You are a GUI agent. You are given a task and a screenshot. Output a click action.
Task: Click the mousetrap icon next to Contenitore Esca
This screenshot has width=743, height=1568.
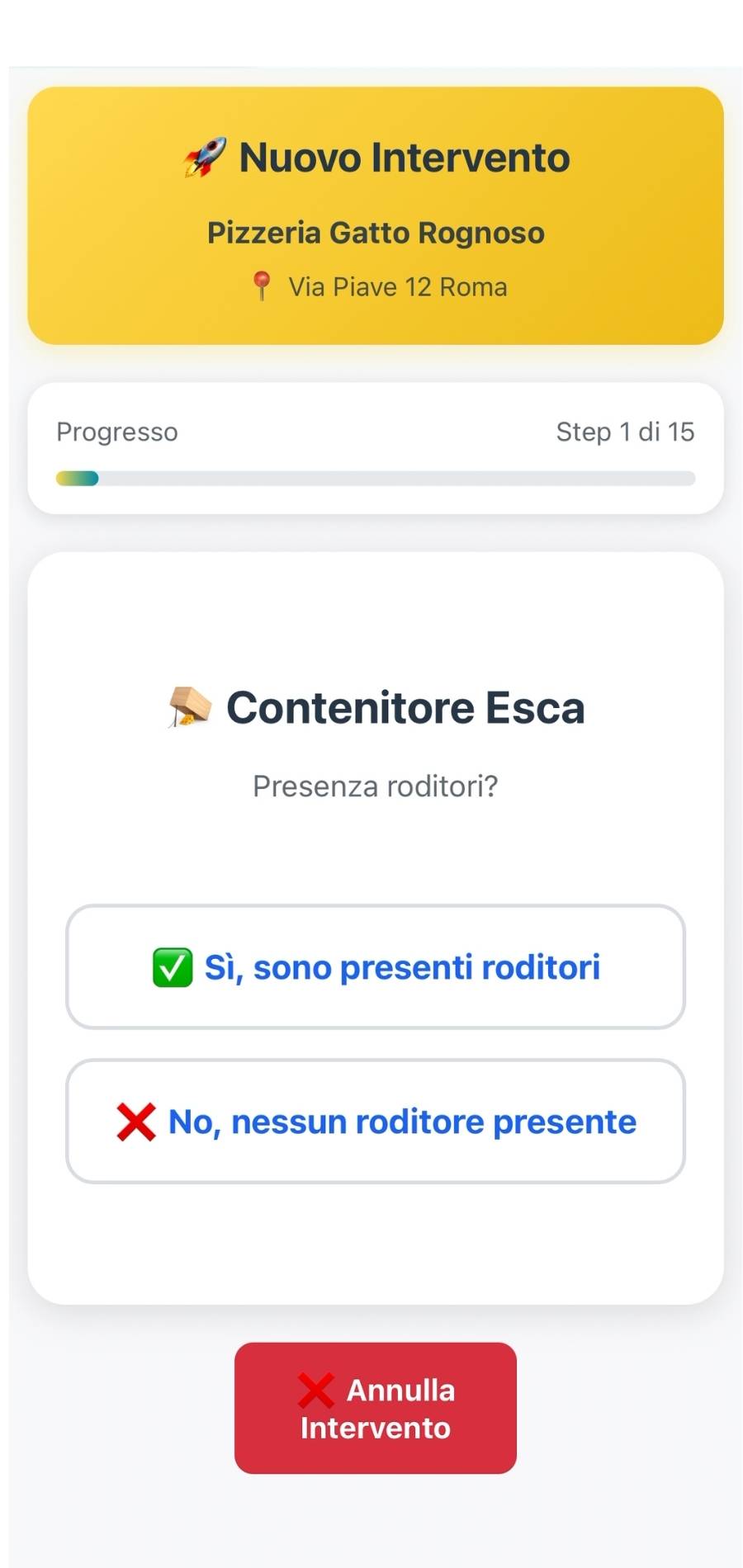point(190,707)
